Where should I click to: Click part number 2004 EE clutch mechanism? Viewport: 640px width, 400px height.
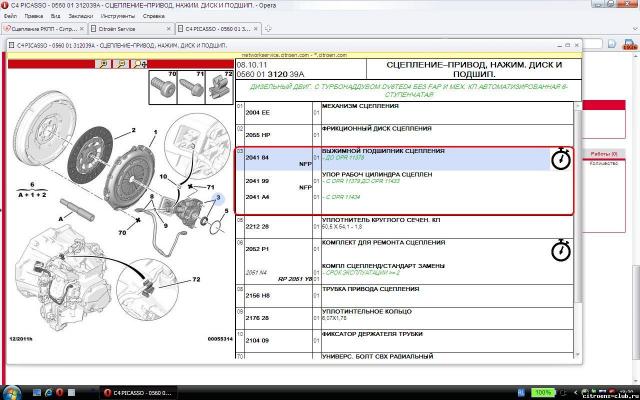258,112
